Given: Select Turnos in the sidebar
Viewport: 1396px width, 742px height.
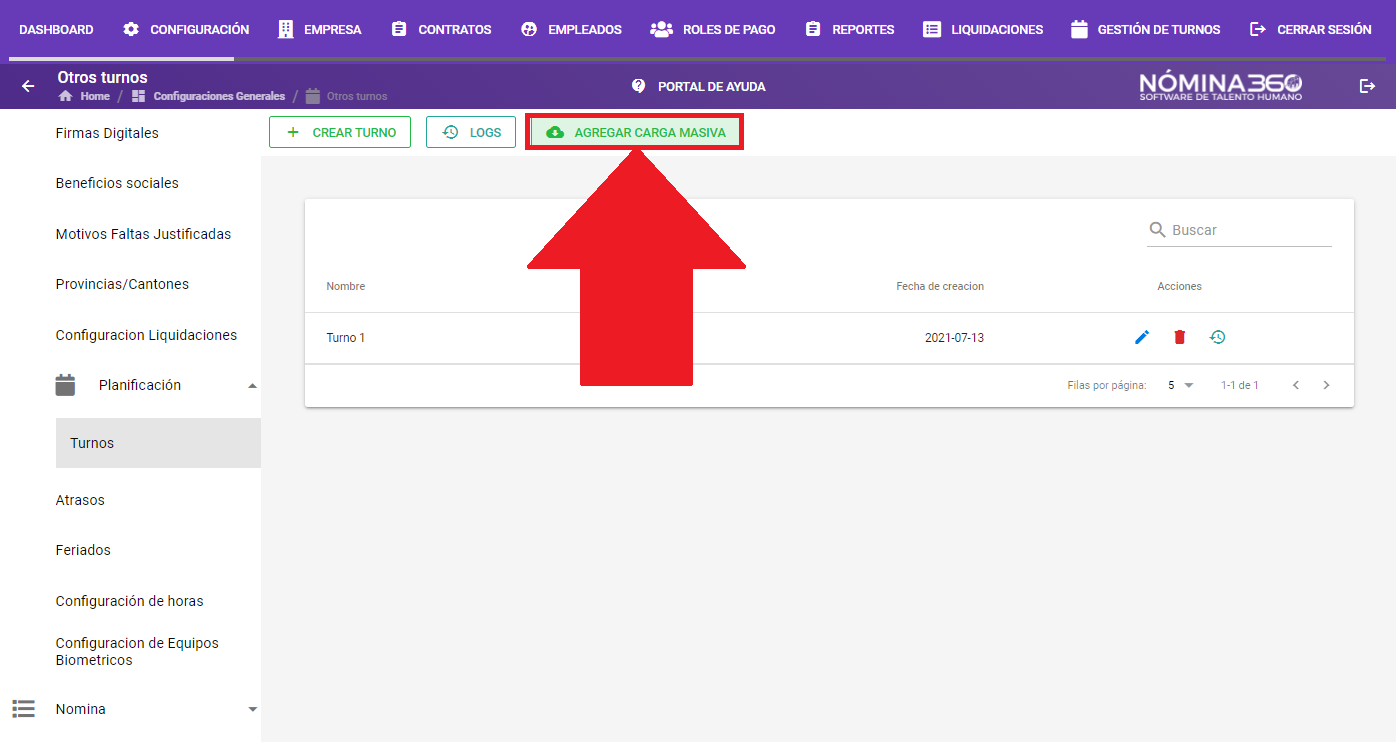Looking at the screenshot, I should (x=158, y=443).
